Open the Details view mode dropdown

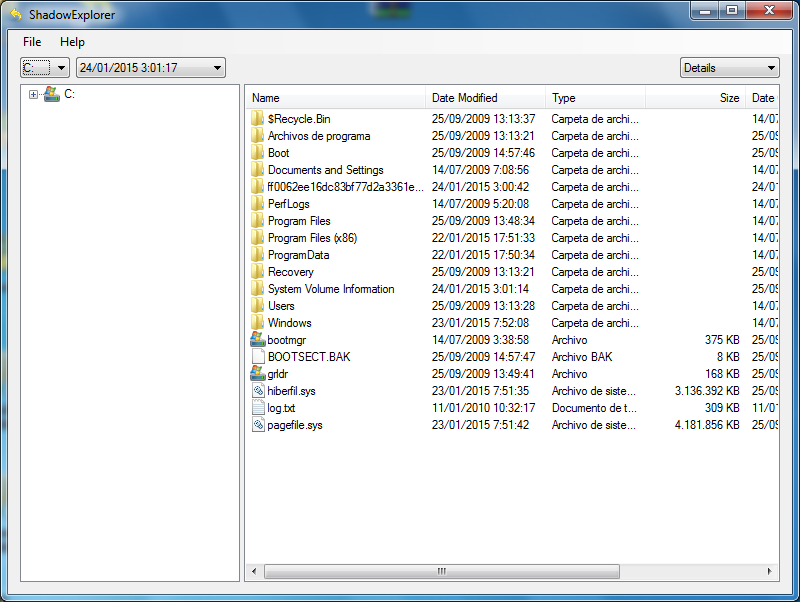click(x=730, y=67)
